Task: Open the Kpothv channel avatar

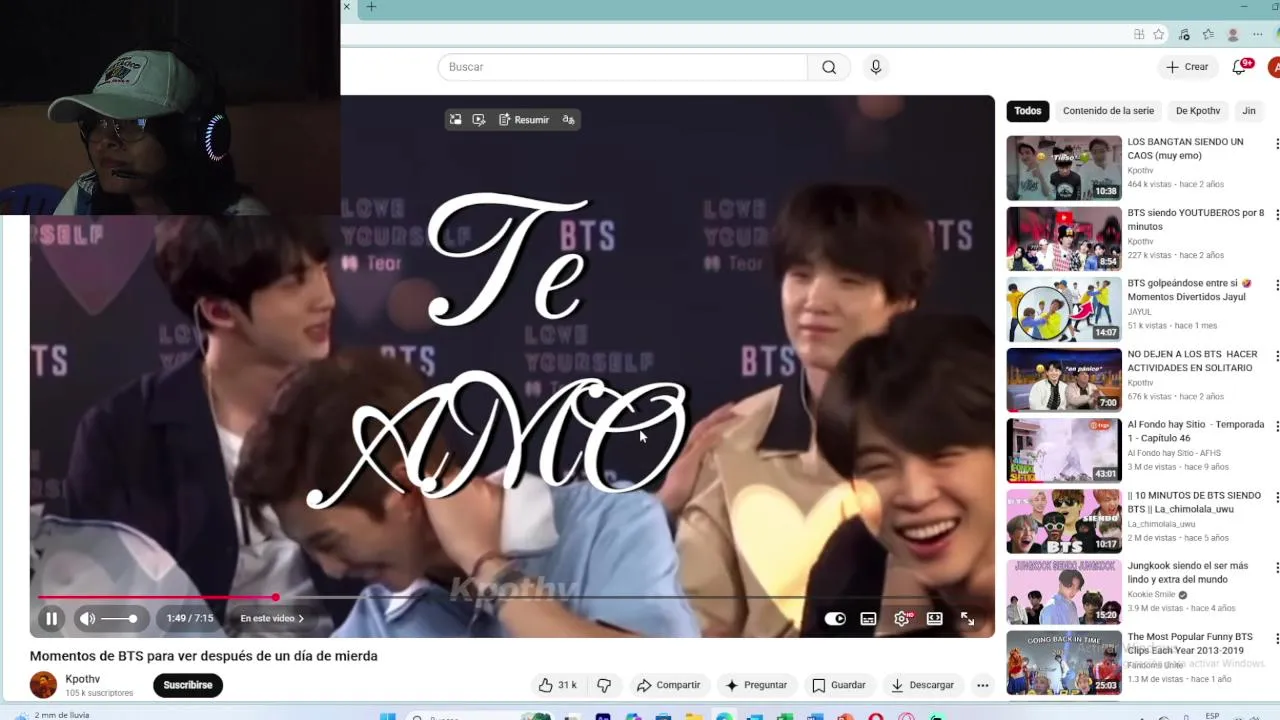Action: (x=43, y=685)
